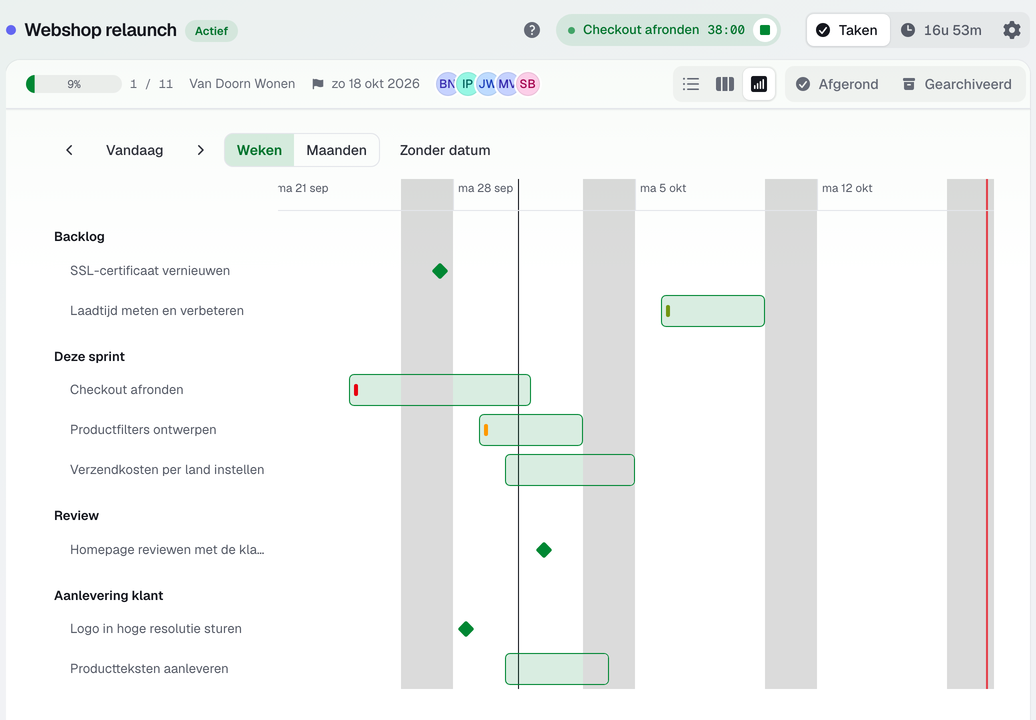
Task: Open the Taken tab
Action: pos(848,30)
